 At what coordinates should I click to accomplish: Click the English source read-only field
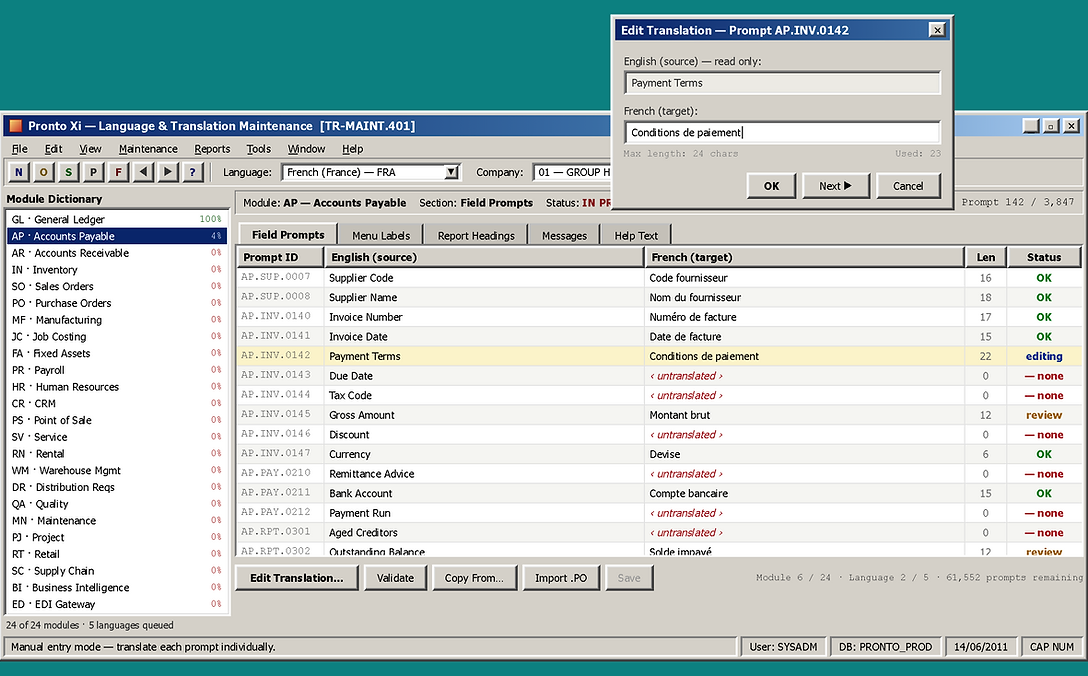coord(782,83)
